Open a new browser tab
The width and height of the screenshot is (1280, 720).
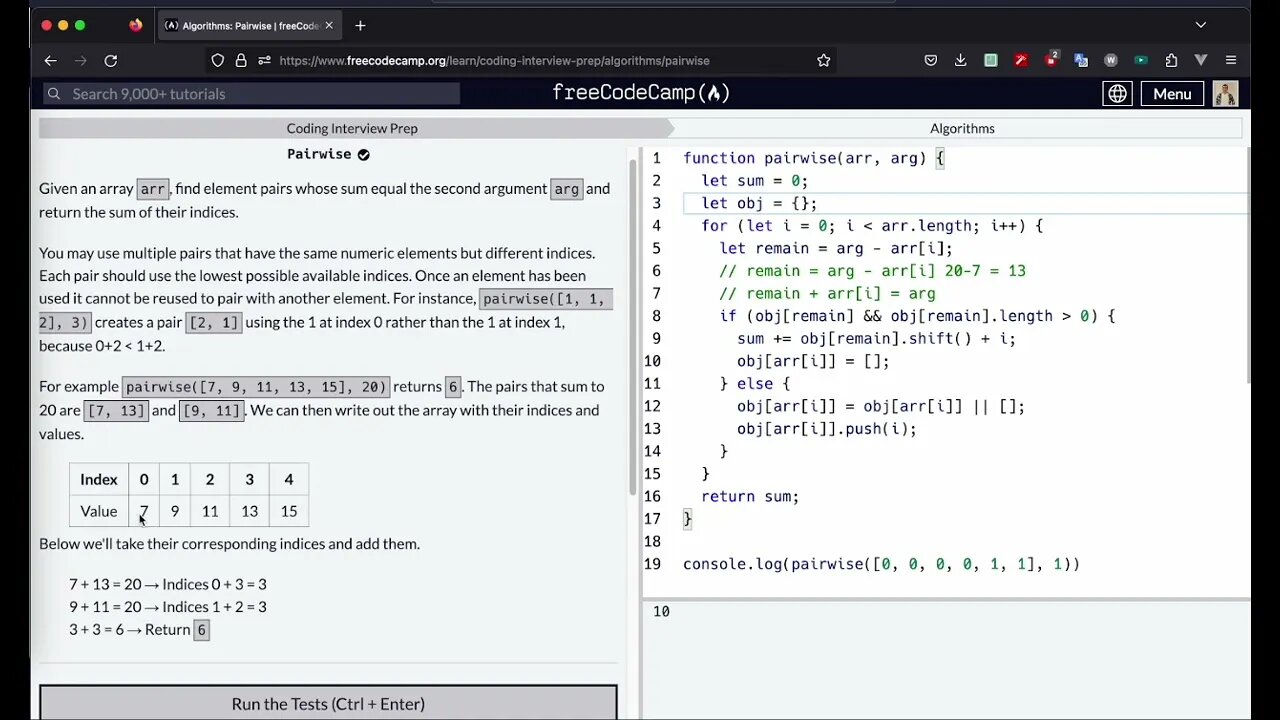coord(360,25)
